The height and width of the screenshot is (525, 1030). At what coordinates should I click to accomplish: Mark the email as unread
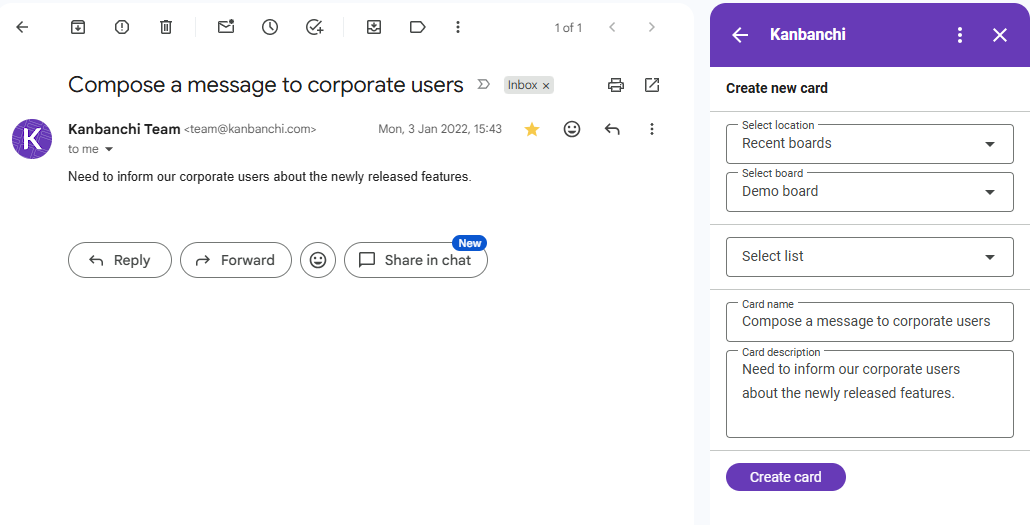coord(226,27)
